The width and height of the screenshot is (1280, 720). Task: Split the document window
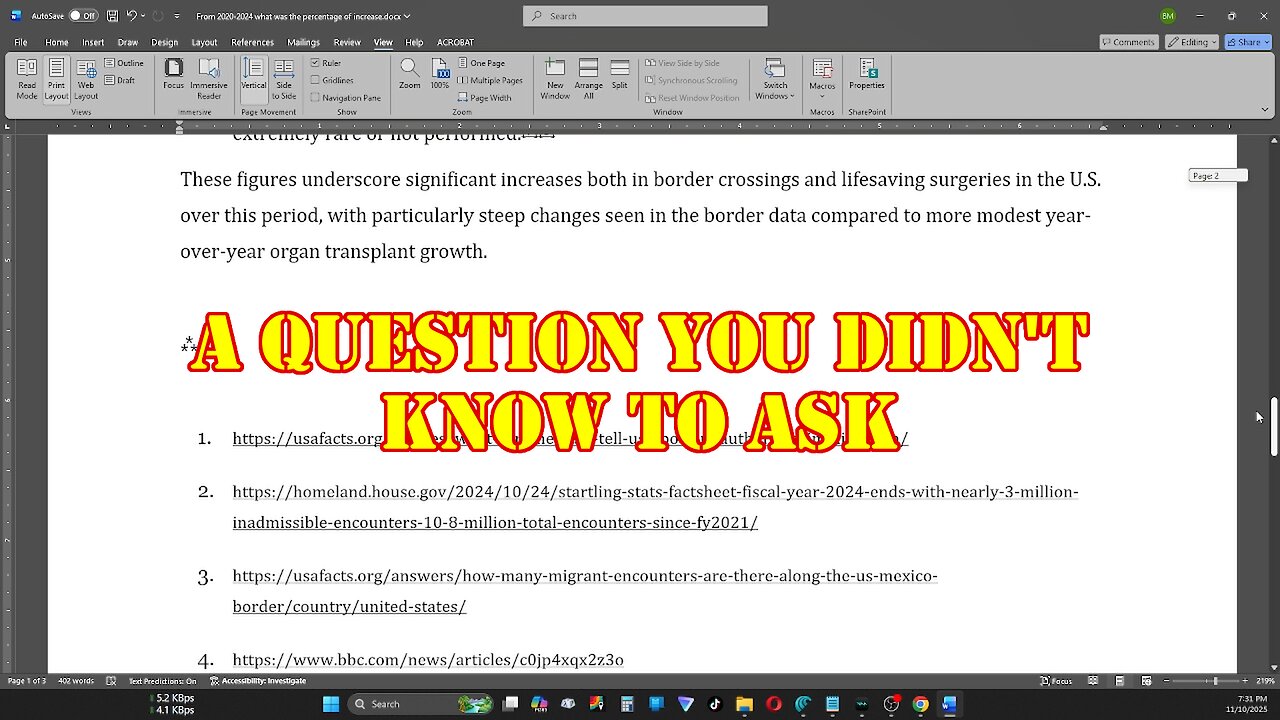coord(620,75)
